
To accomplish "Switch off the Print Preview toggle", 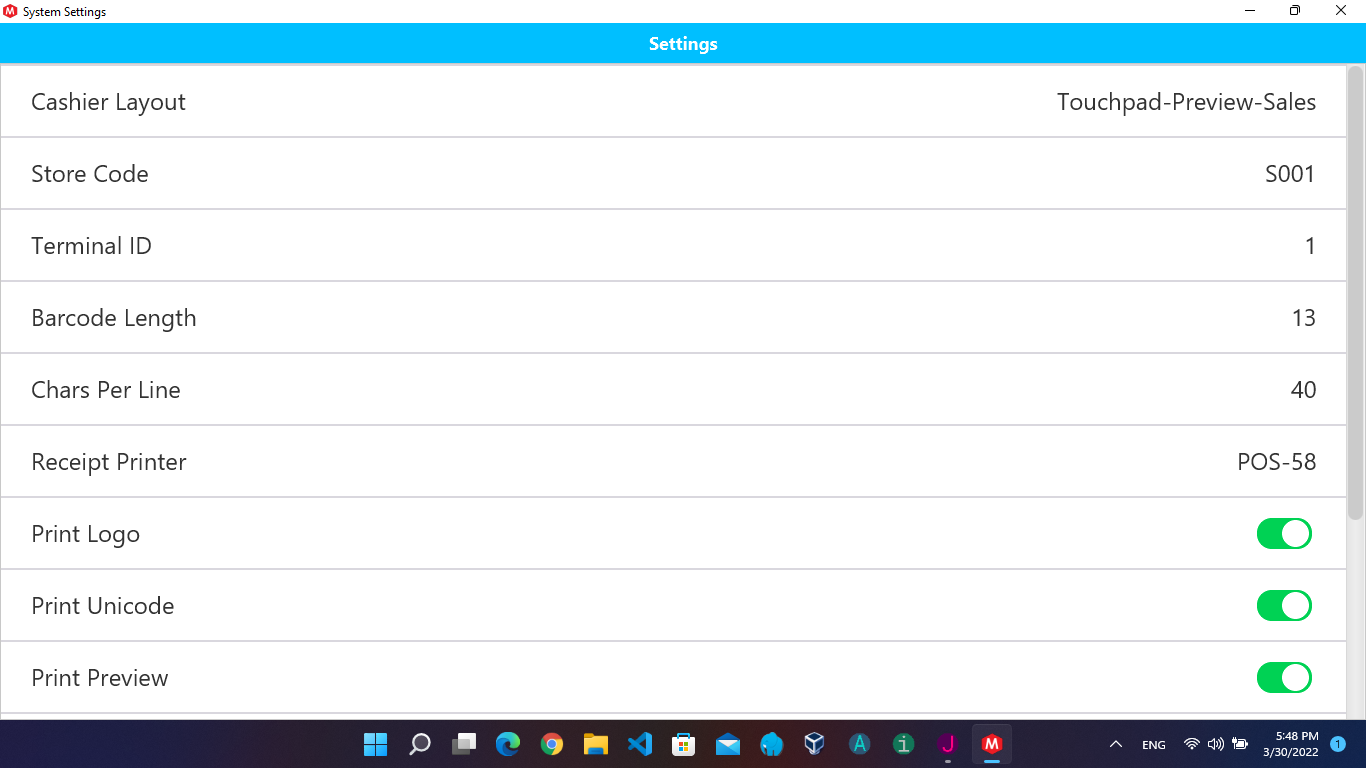I will coord(1284,678).
